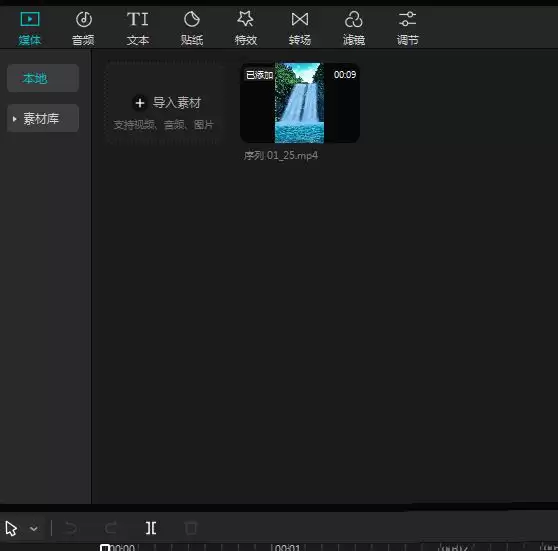Click the redo arrow button
The image size is (558, 551).
pos(111,528)
